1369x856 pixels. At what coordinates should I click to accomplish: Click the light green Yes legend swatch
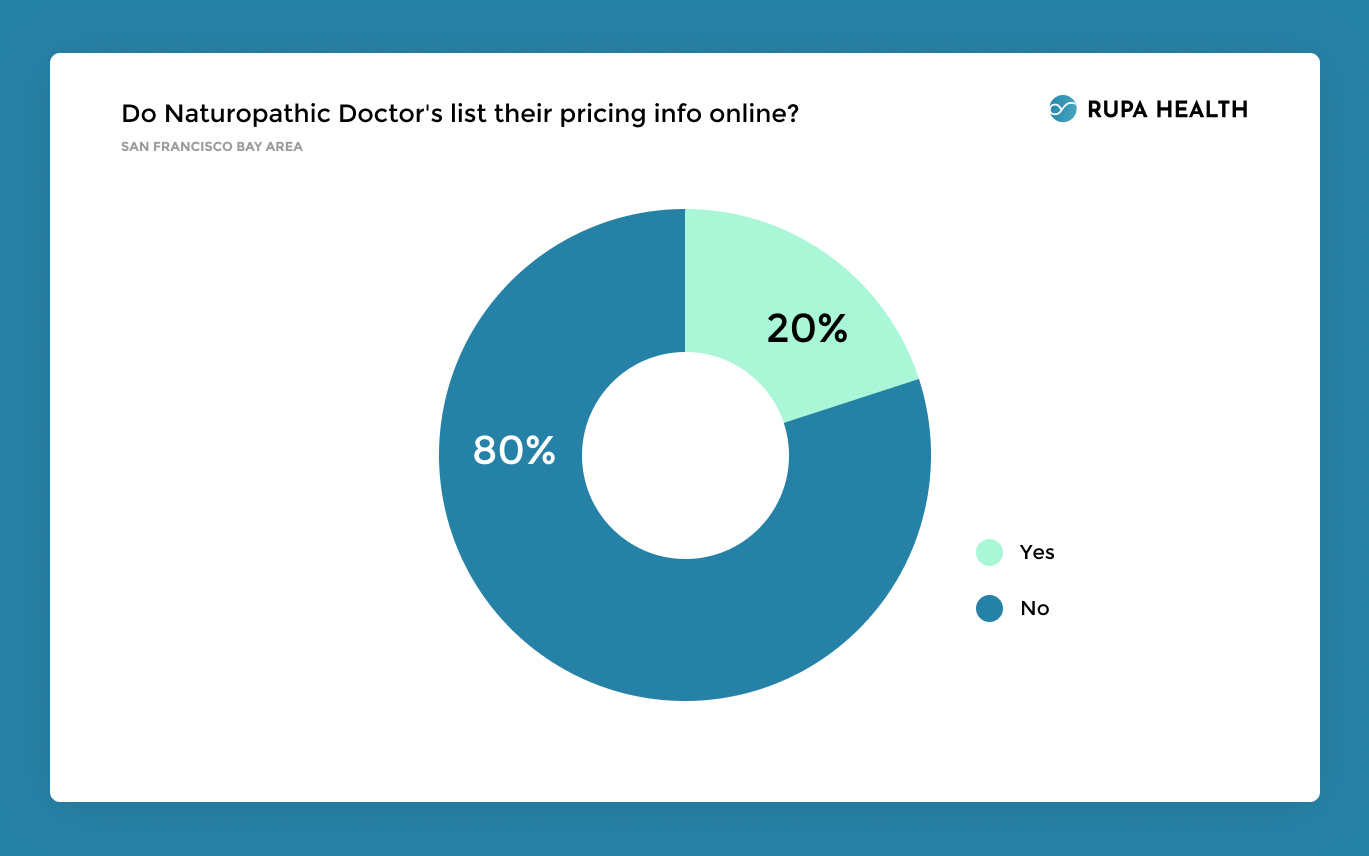pos(989,552)
